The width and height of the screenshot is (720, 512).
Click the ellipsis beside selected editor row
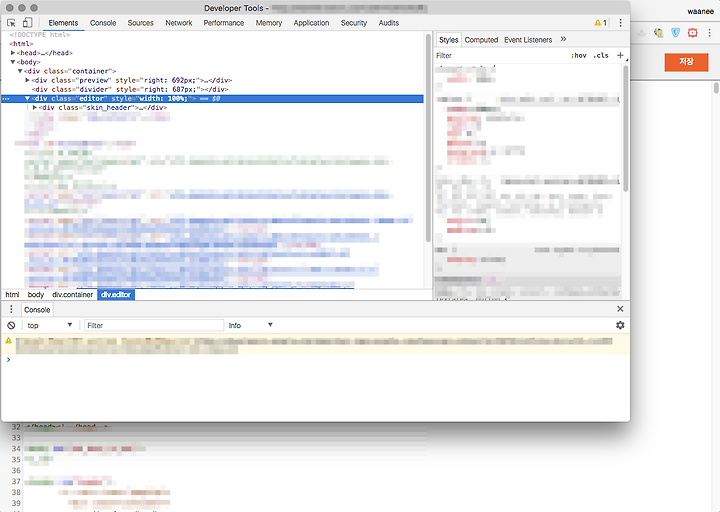pos(6,99)
